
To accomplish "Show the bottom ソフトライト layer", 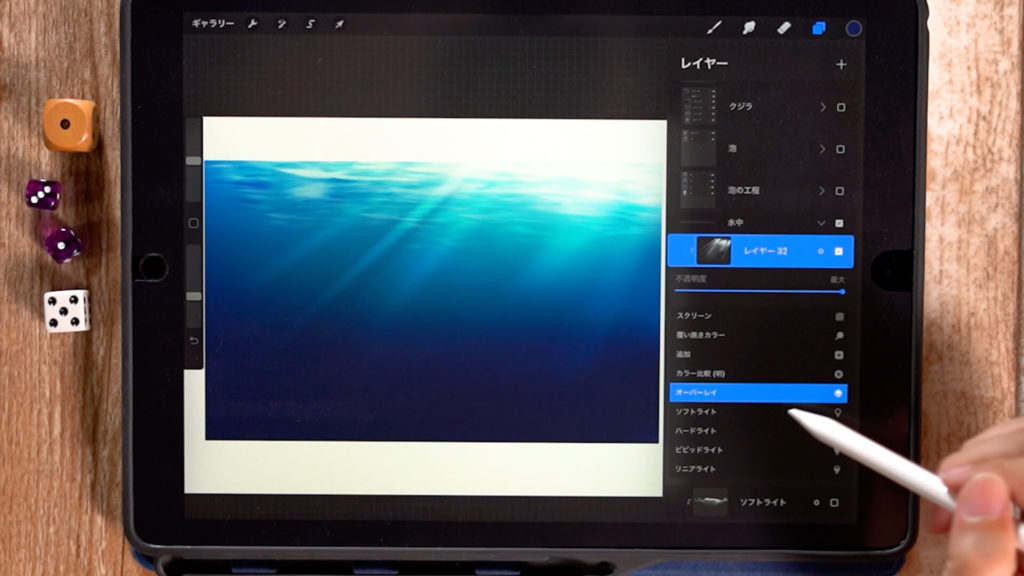I will pyautogui.click(x=834, y=502).
